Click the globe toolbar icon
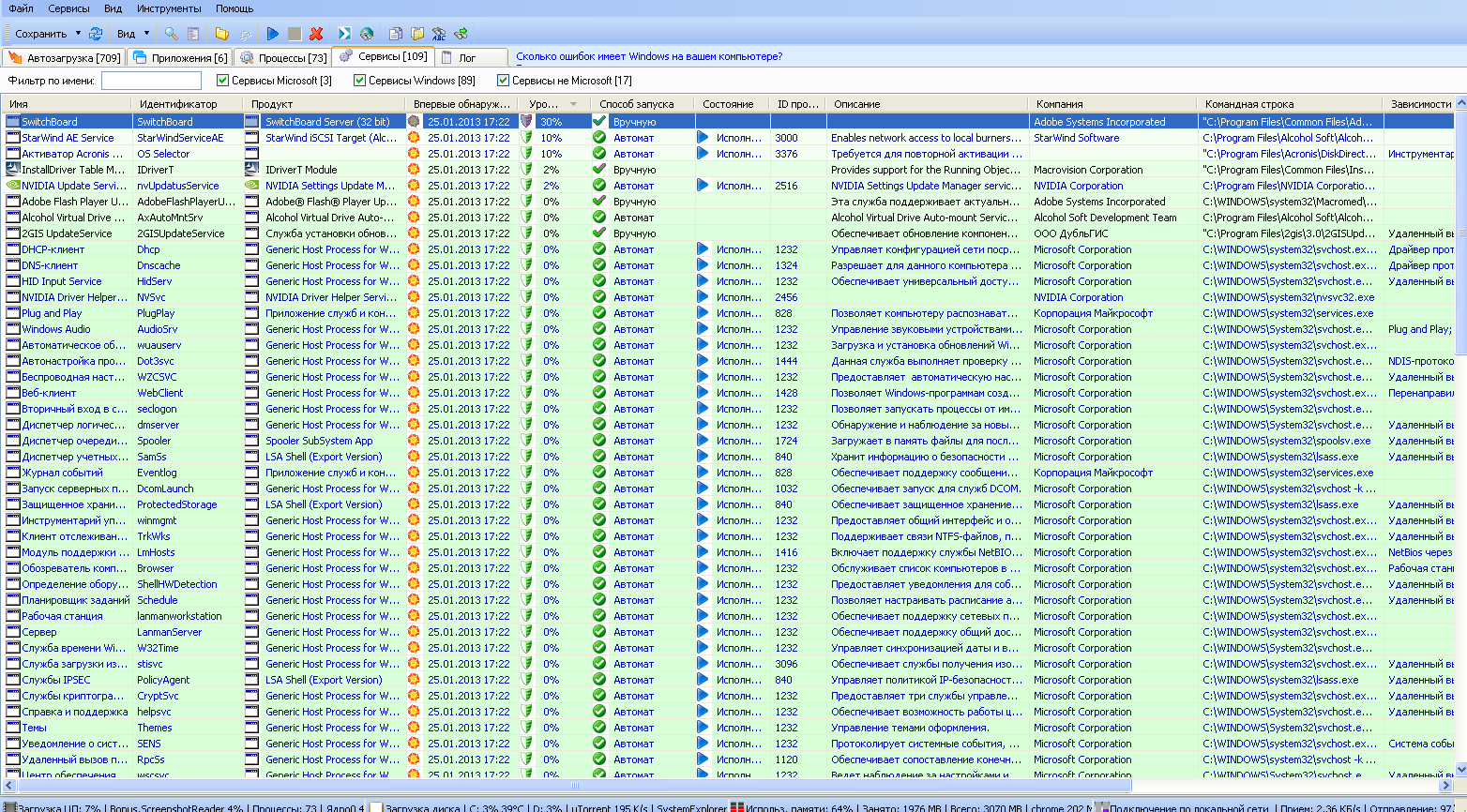 pyautogui.click(x=367, y=34)
